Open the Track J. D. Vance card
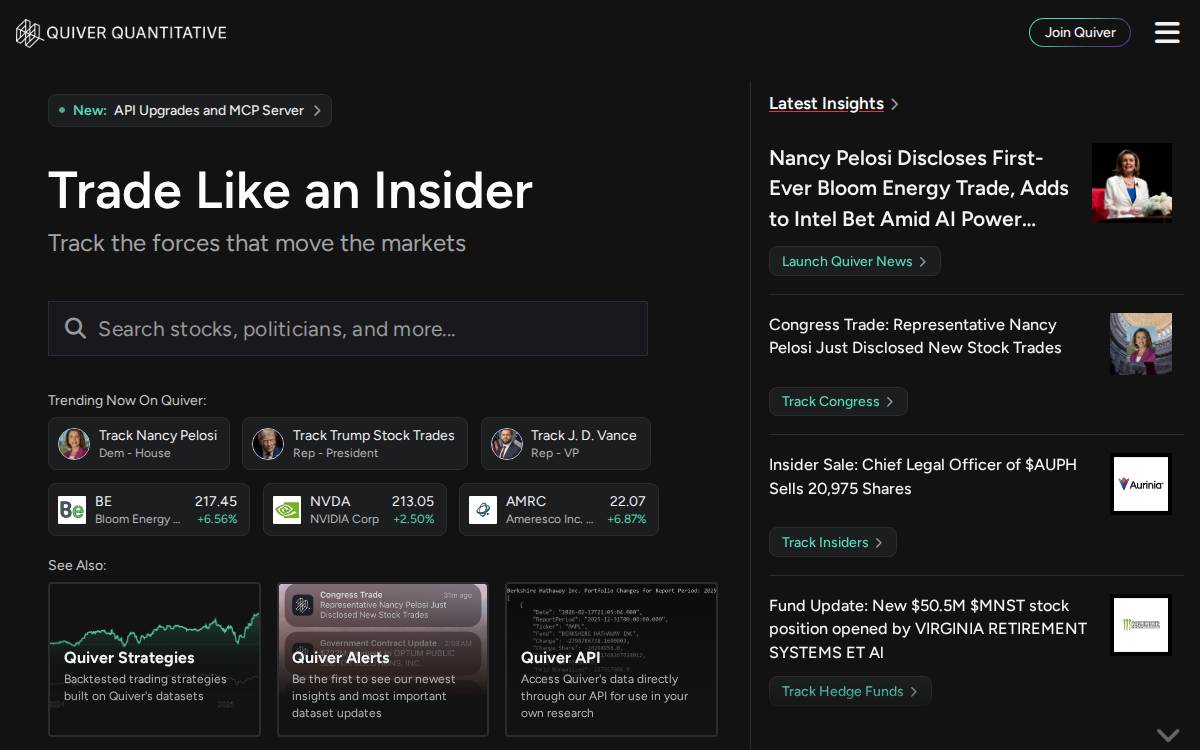1200x750 pixels. tap(566, 444)
